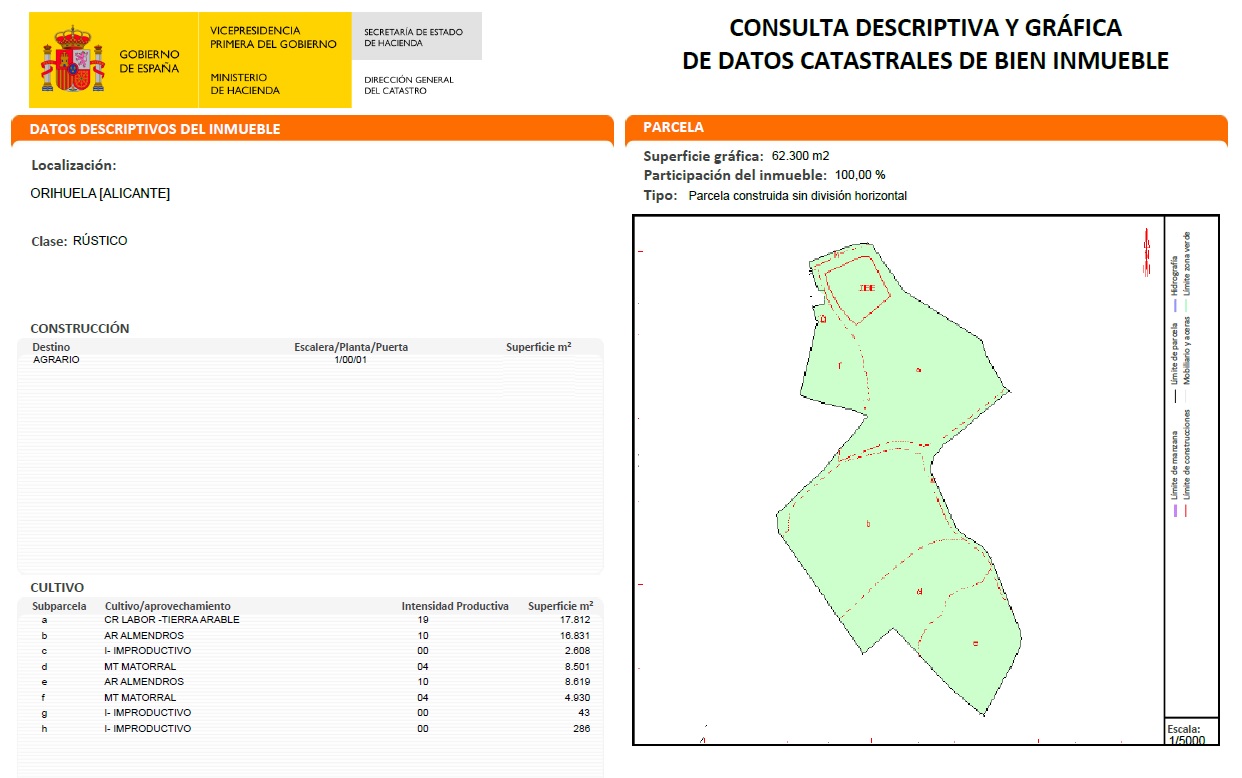Click the Spanish coat of arms emblem

(x=72, y=60)
